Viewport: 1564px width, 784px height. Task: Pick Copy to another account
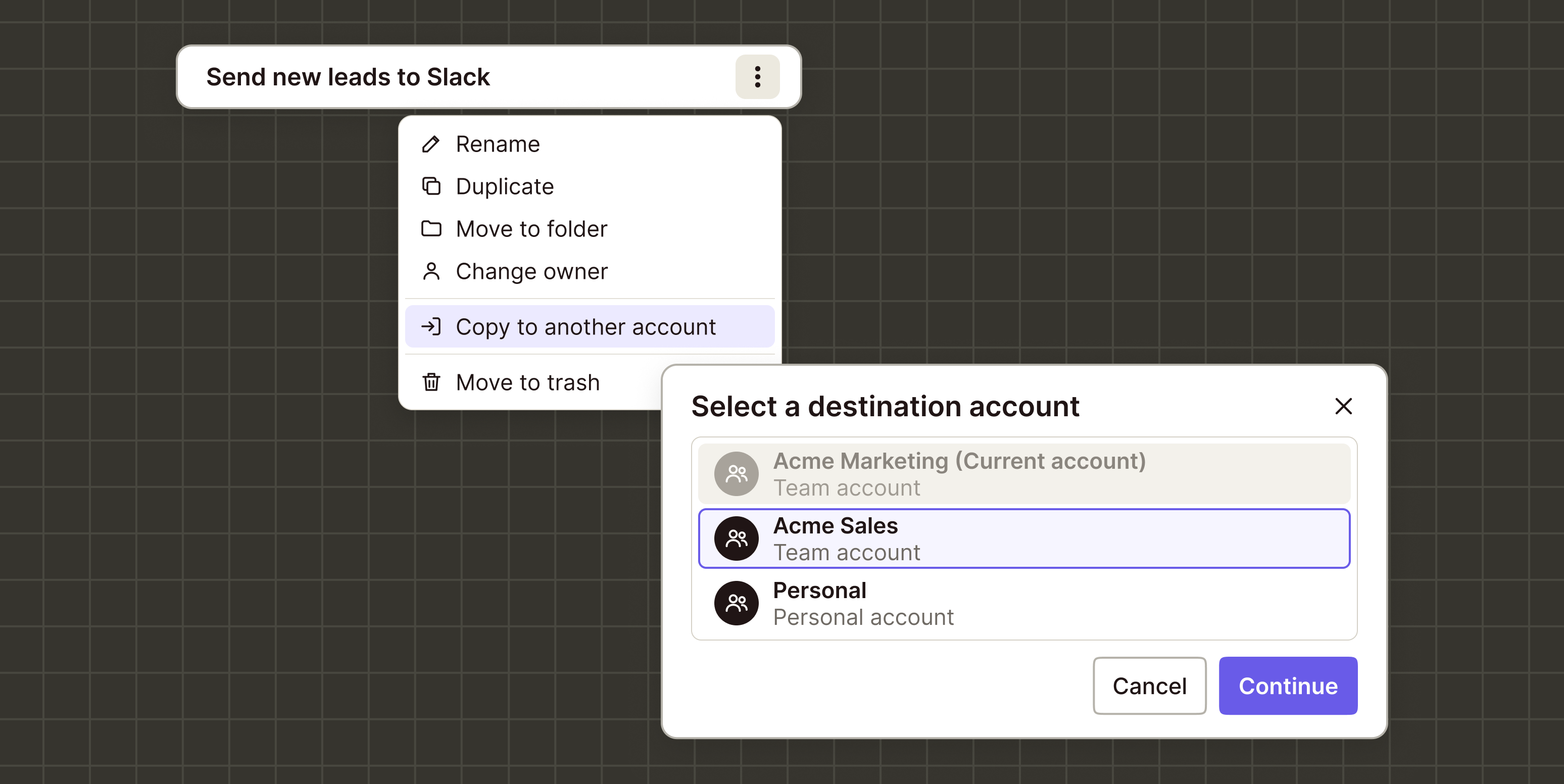click(590, 327)
